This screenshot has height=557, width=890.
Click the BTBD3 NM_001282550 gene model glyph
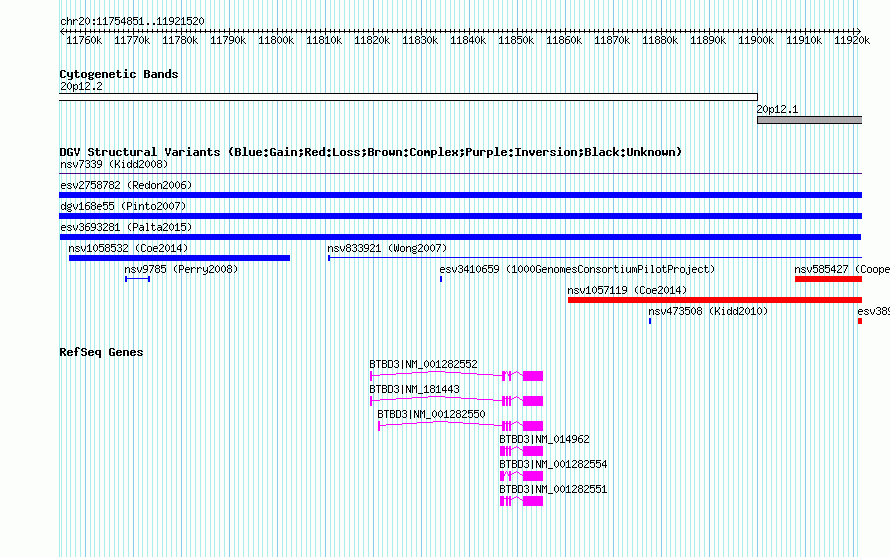[460, 426]
